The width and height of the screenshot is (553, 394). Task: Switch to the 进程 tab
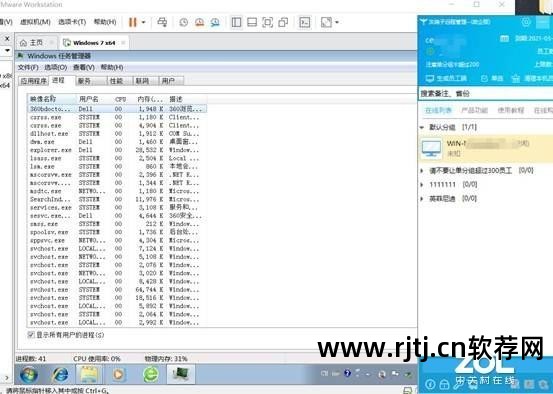(x=59, y=80)
